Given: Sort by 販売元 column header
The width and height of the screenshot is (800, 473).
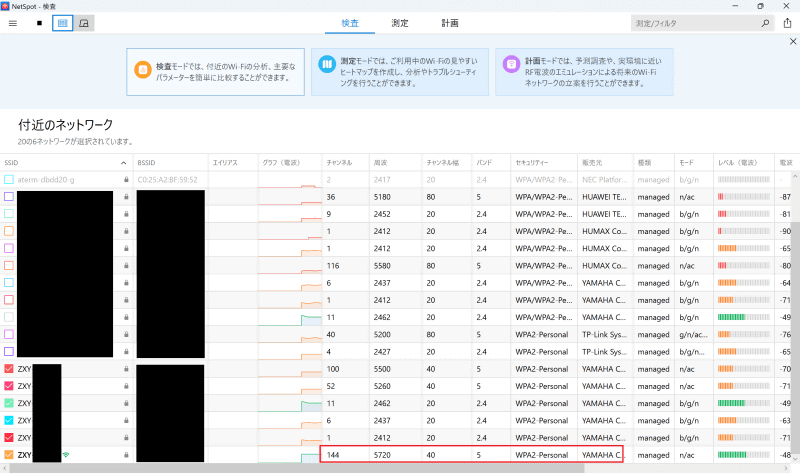Looking at the screenshot, I should [x=605, y=162].
